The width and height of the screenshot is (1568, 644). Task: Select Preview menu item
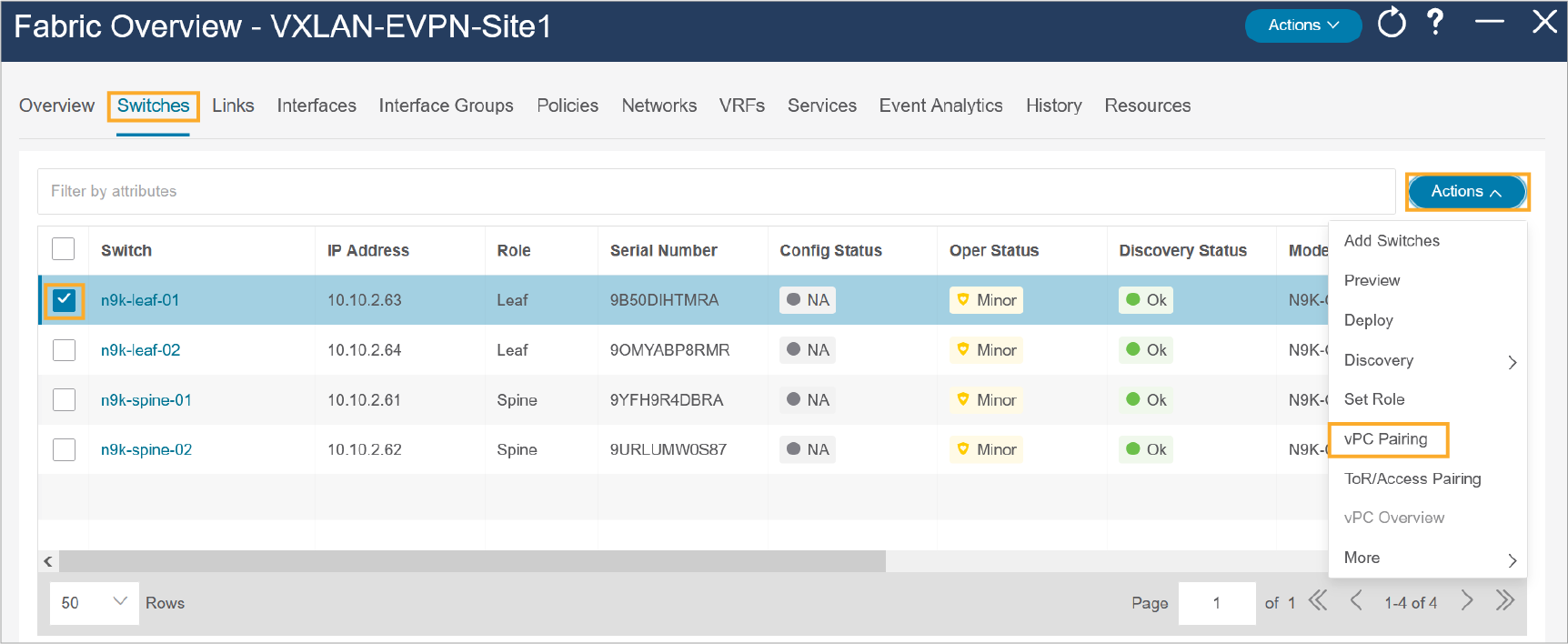[1372, 281]
